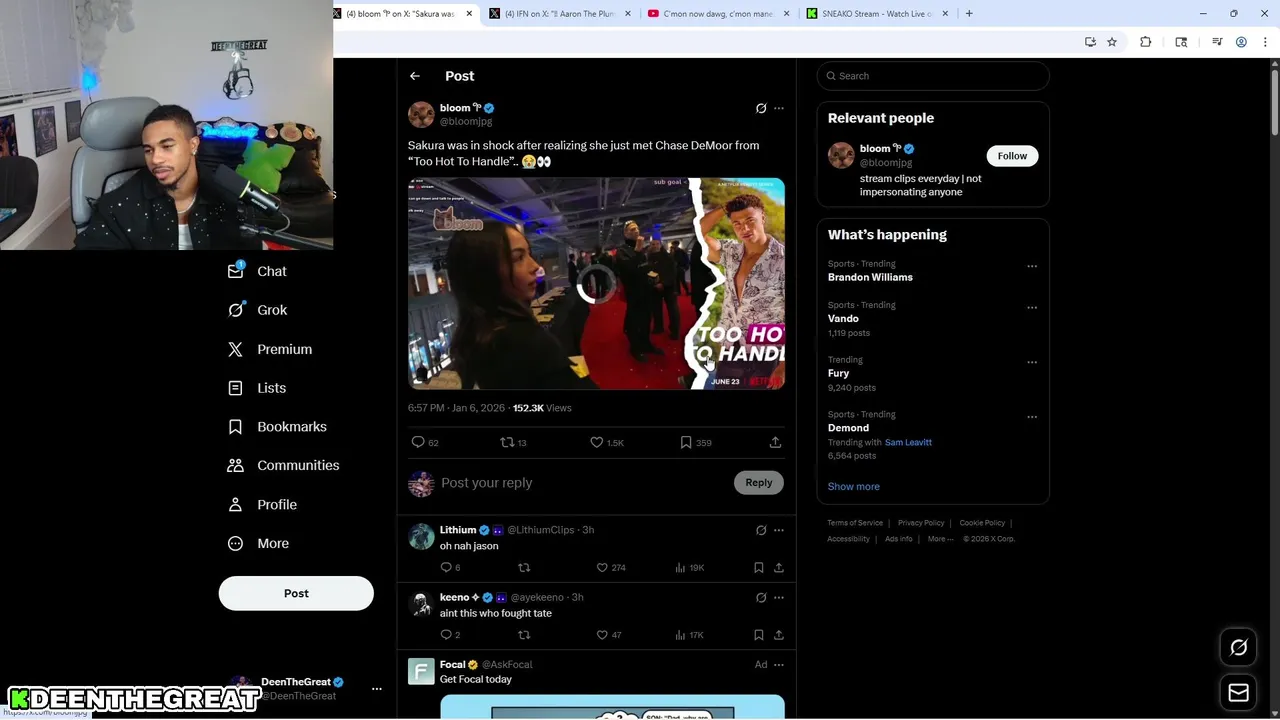
Task: Expand the More sidebar menu
Action: click(x=258, y=543)
